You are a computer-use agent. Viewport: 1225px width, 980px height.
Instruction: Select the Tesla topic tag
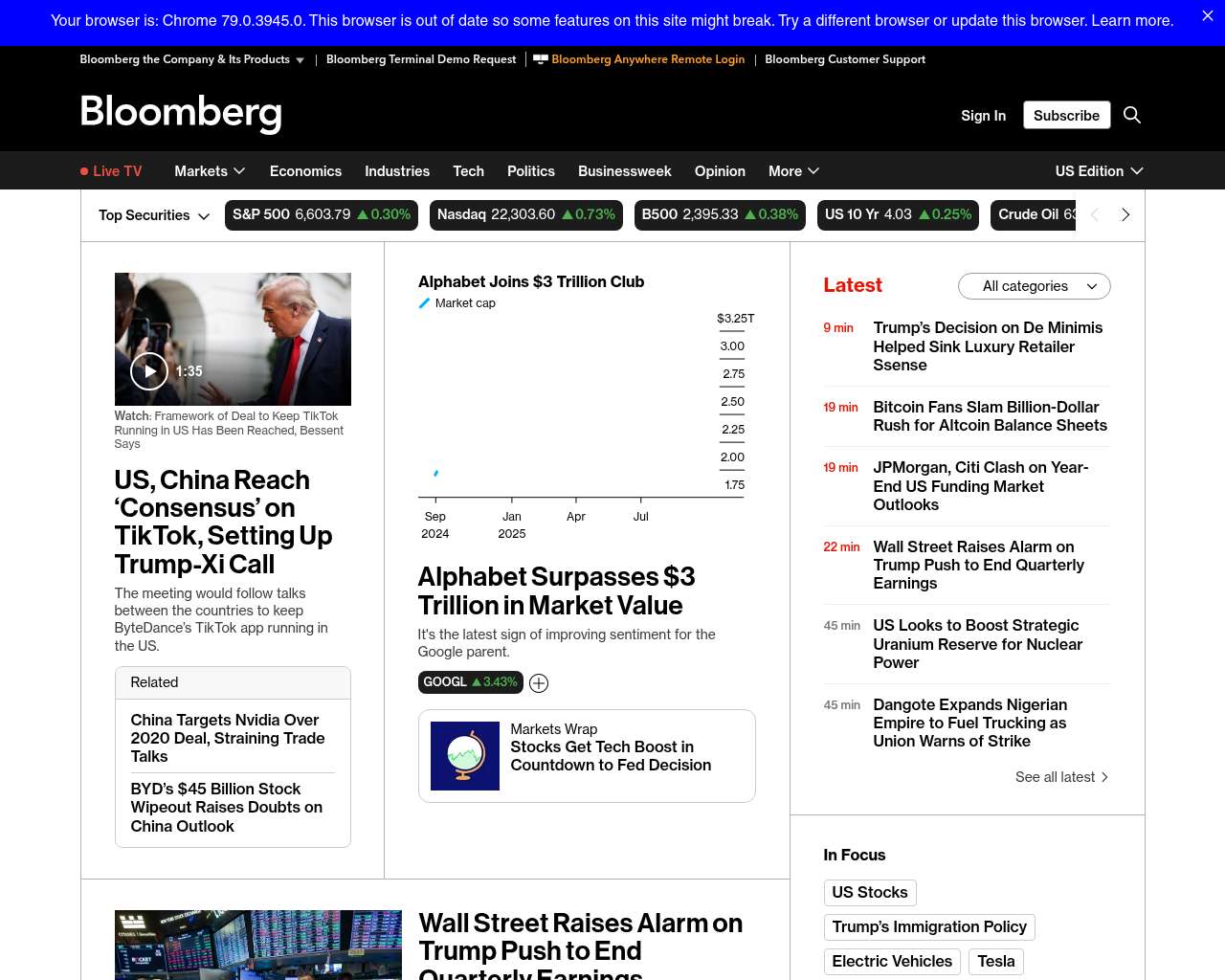[996, 962]
